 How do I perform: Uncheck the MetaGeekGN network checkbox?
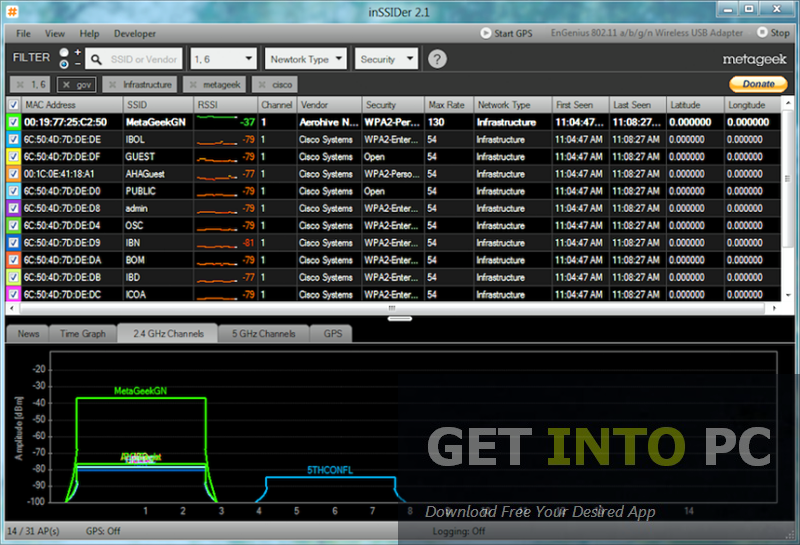[13, 123]
